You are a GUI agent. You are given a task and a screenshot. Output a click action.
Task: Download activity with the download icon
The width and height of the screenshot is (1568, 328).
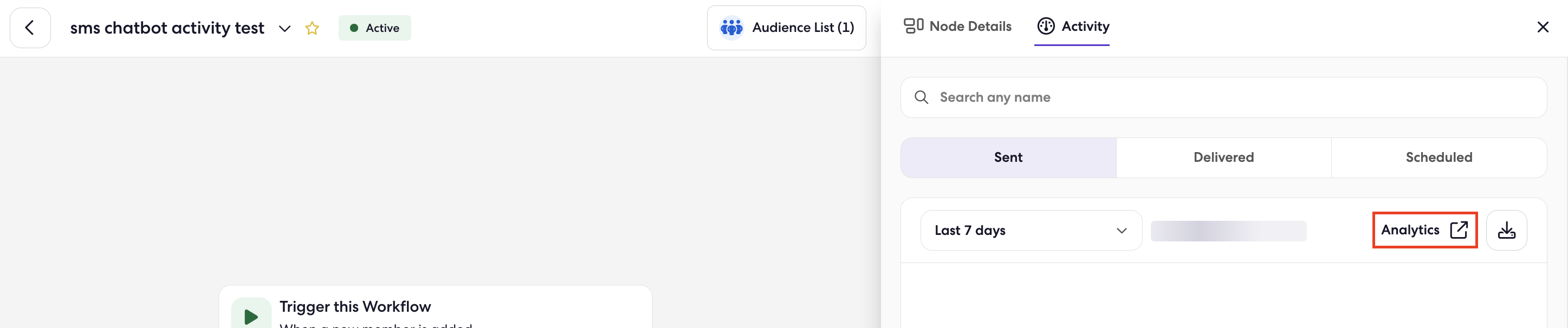point(1507,231)
